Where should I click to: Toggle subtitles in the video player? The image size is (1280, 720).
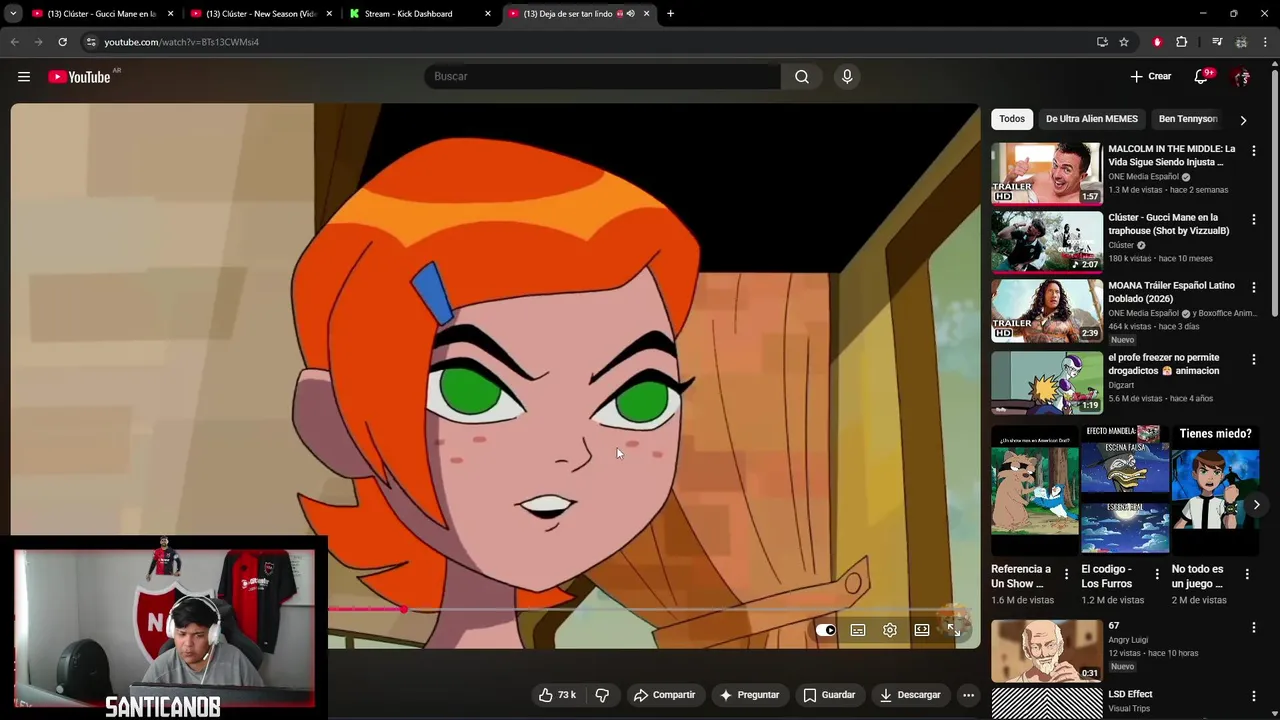click(x=858, y=630)
